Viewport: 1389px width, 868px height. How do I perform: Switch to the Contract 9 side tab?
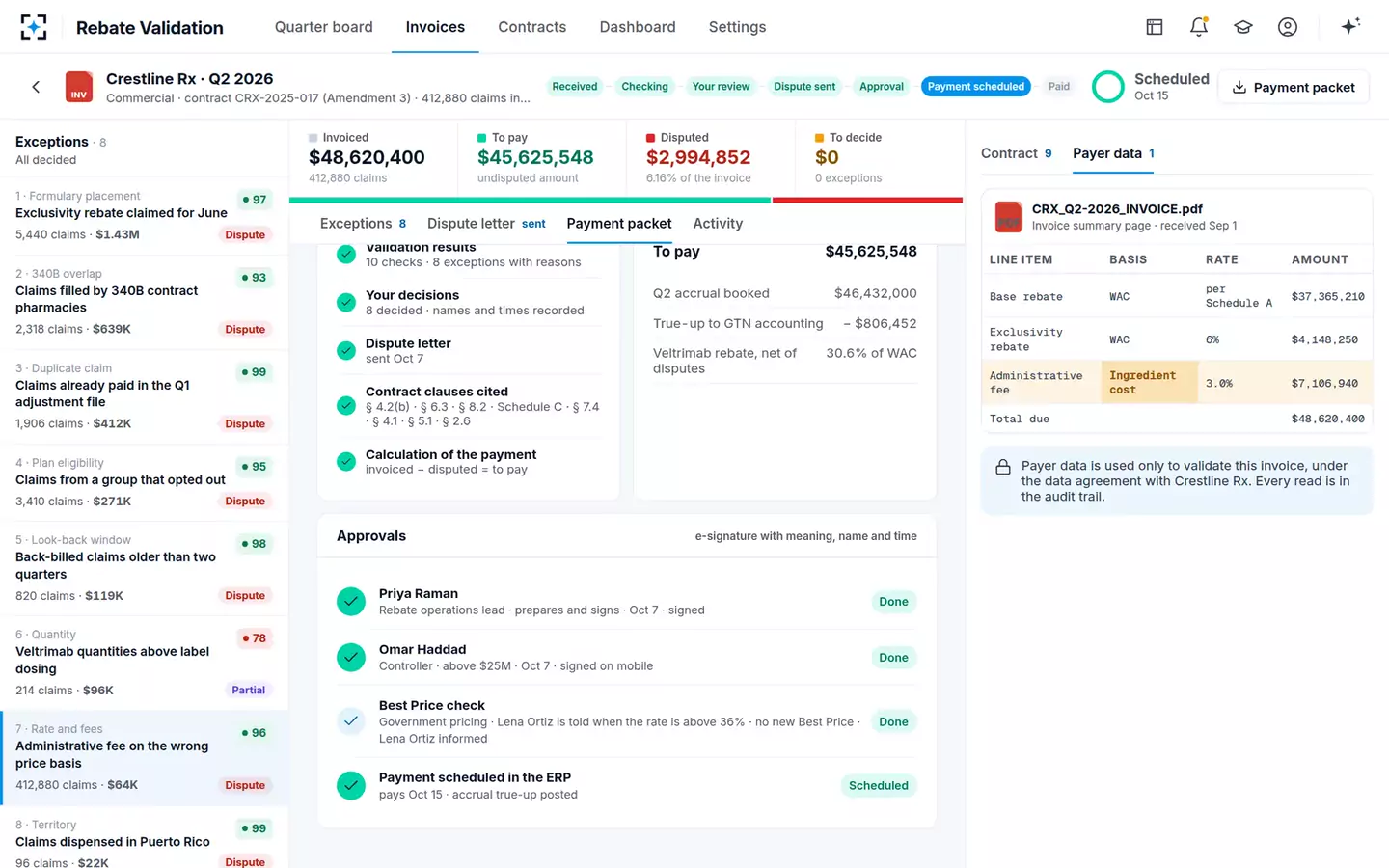pos(1017,153)
